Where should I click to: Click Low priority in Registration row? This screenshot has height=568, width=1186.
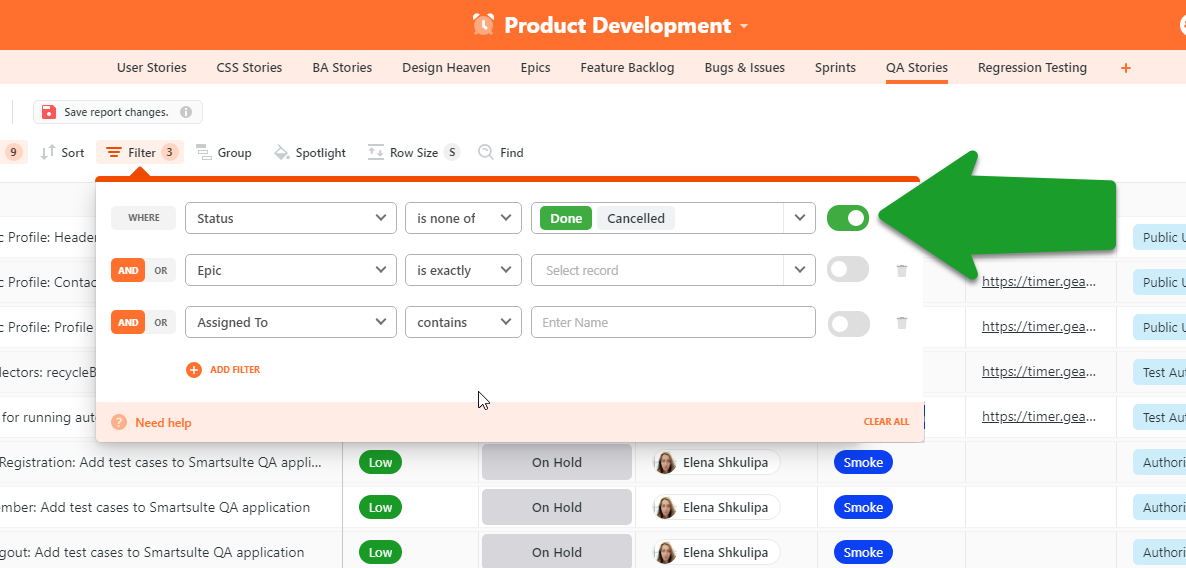[x=380, y=462]
